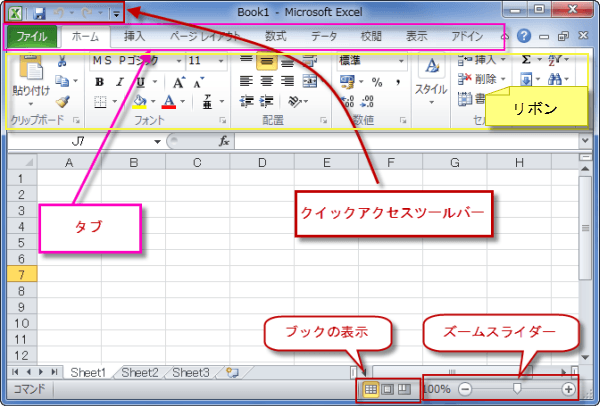Select the Sheet2 tab
This screenshot has height=406, width=600.
point(139,372)
